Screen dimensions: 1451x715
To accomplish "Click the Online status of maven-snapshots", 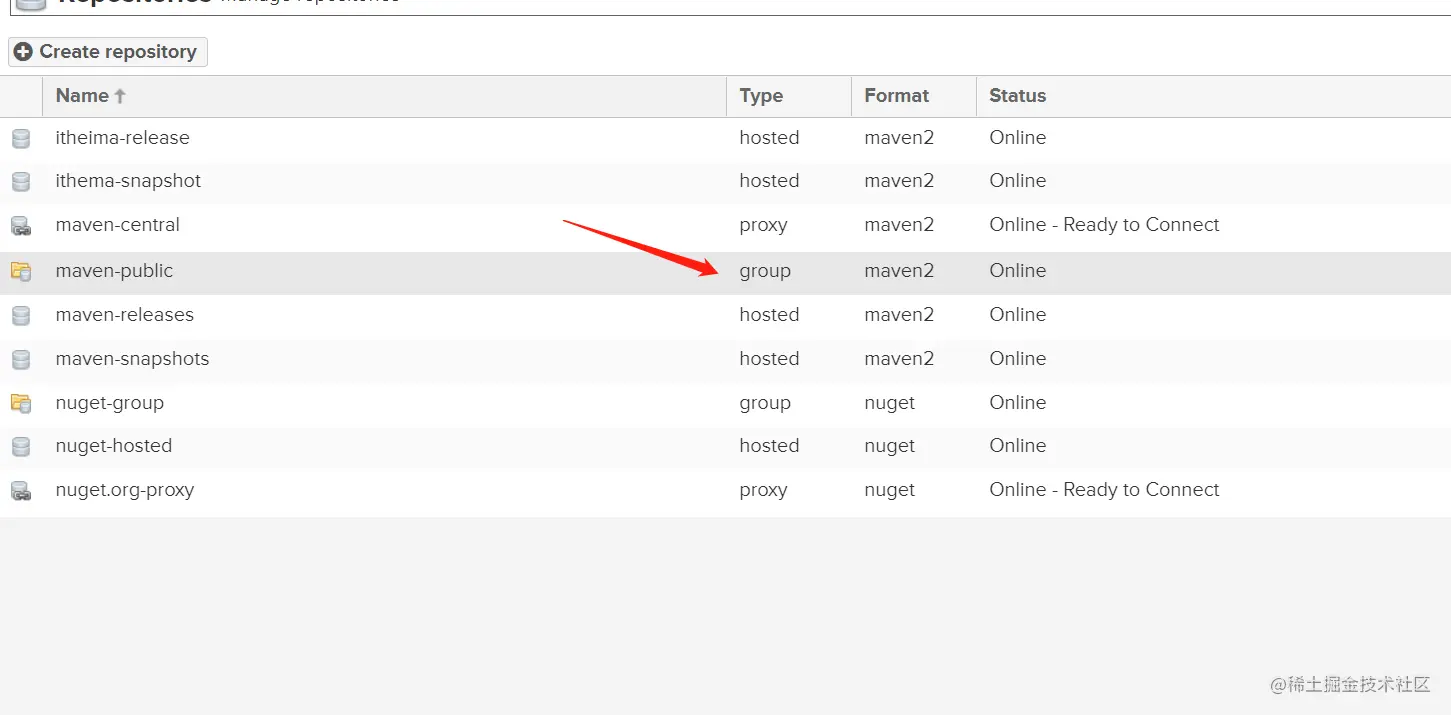I will pos(1018,359).
